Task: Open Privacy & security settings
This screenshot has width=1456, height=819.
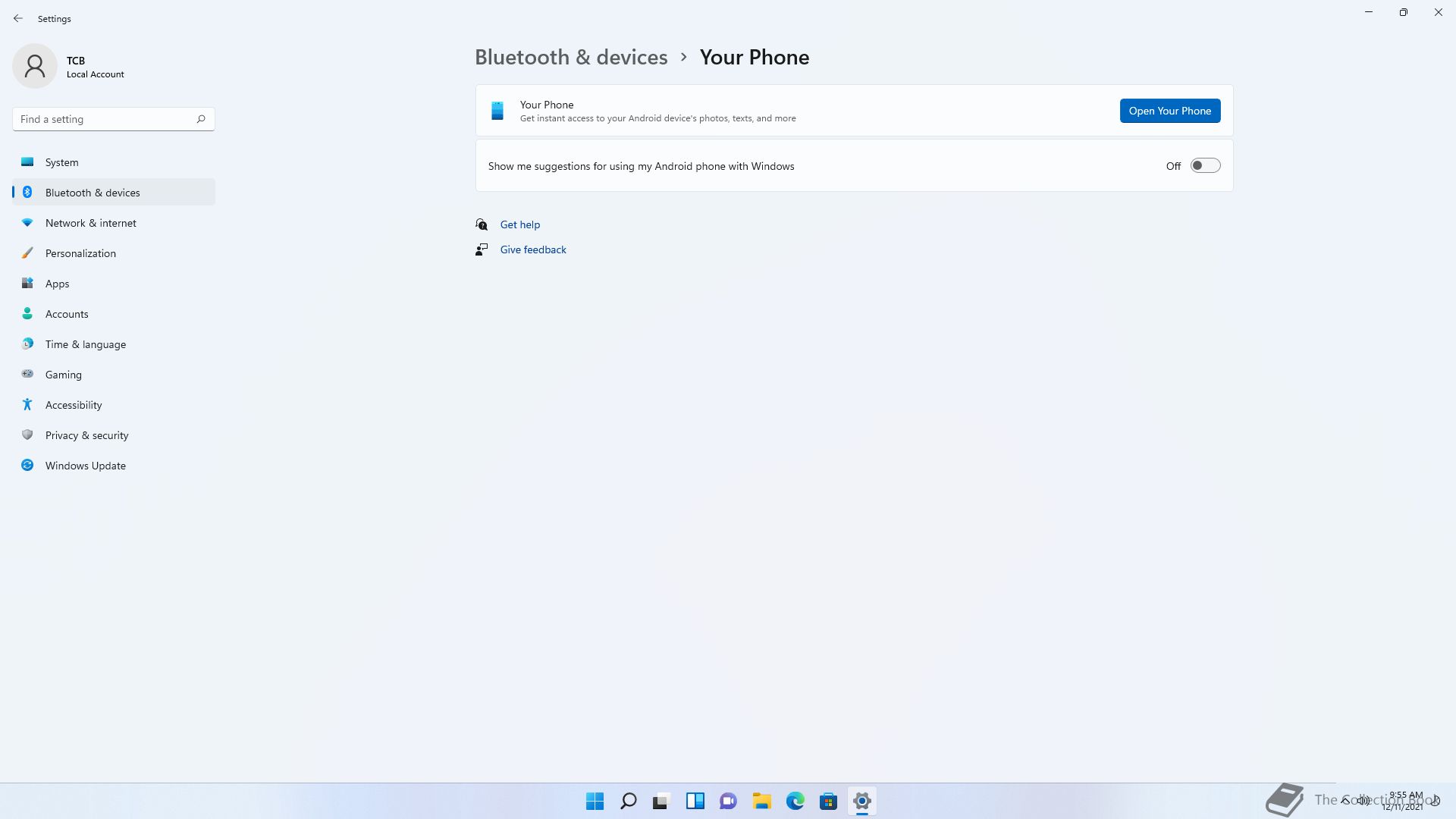Action: [x=114, y=435]
